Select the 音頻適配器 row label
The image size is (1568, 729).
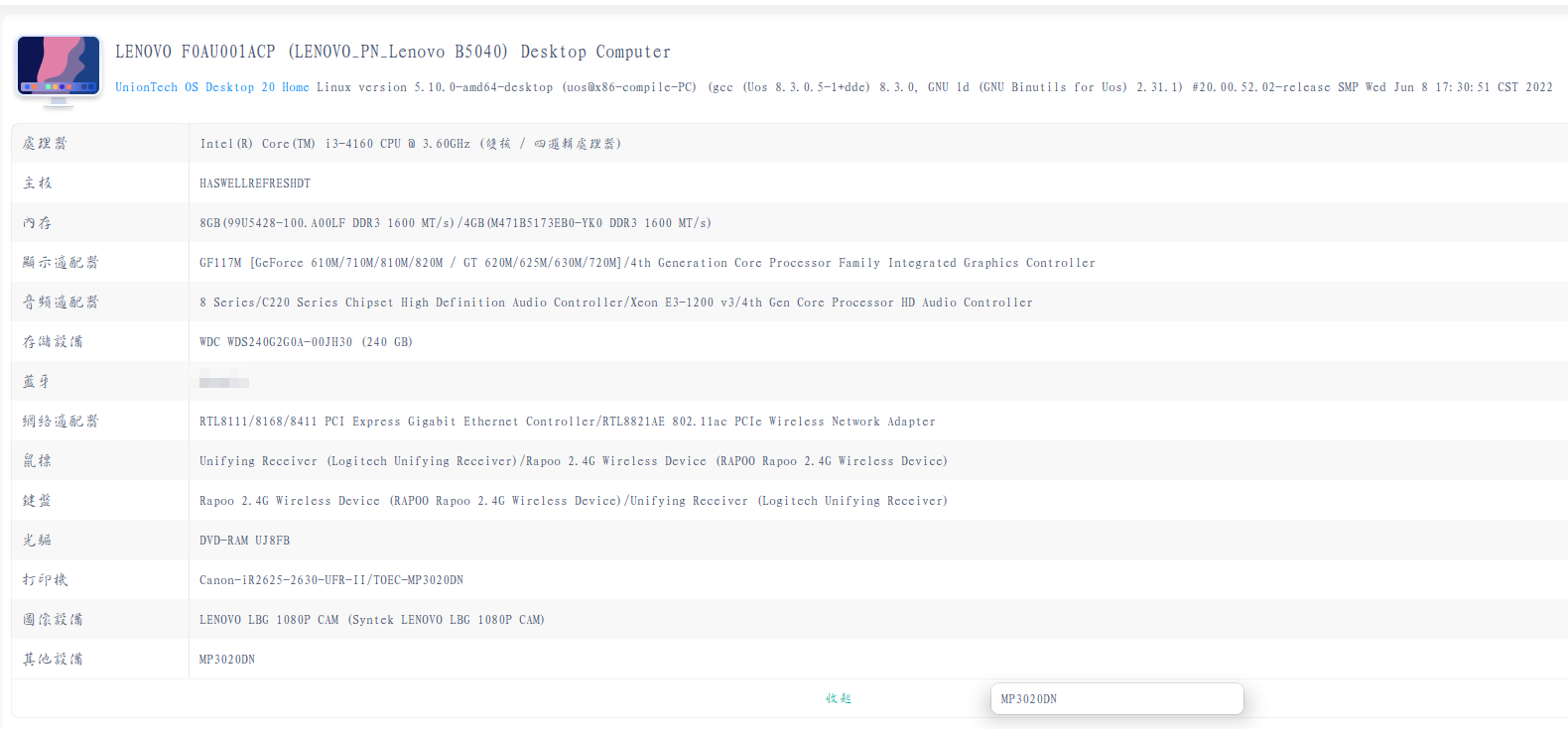pyautogui.click(x=61, y=302)
